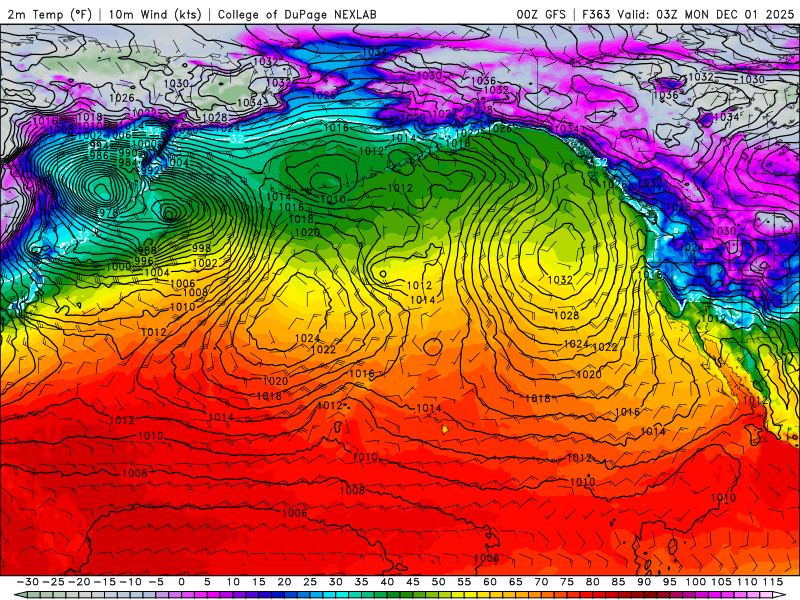The image size is (800, 600).
Task: Click the 100 value on the temperature legend
Action: point(695,582)
